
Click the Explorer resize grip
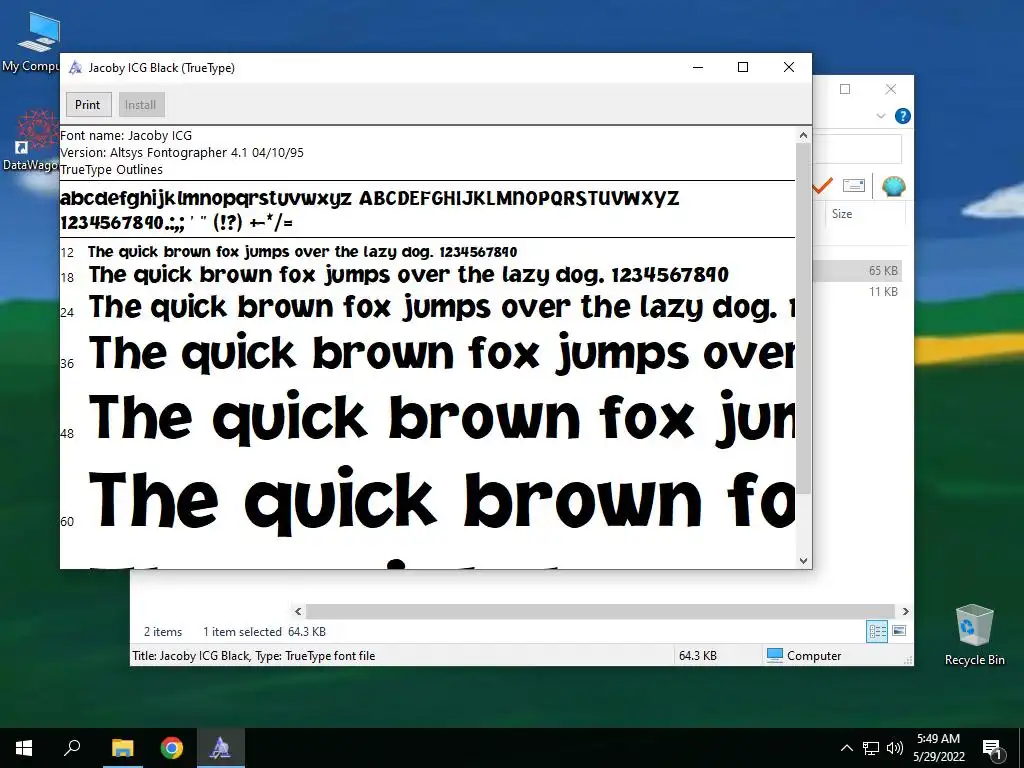(x=908, y=660)
